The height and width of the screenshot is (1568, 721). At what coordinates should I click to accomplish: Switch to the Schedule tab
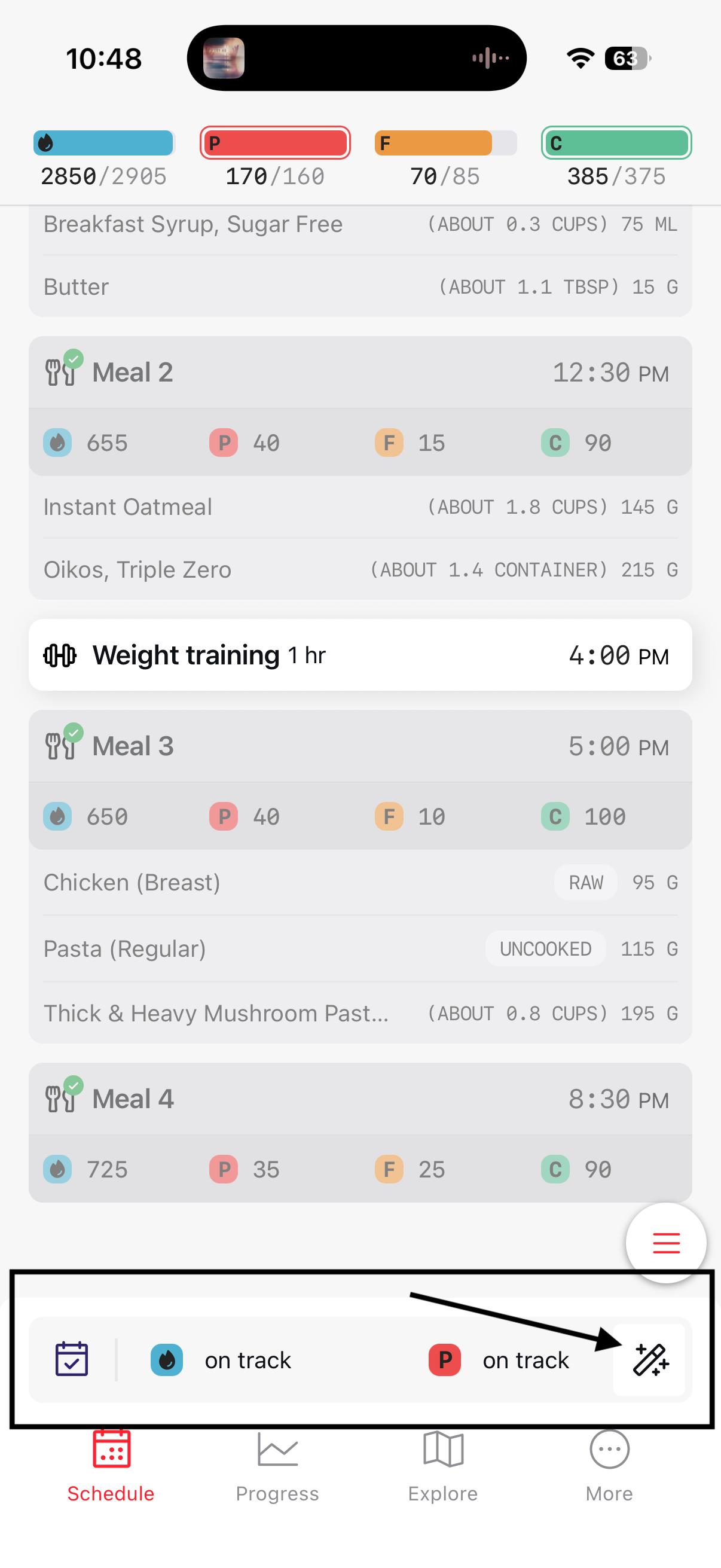tap(111, 1467)
